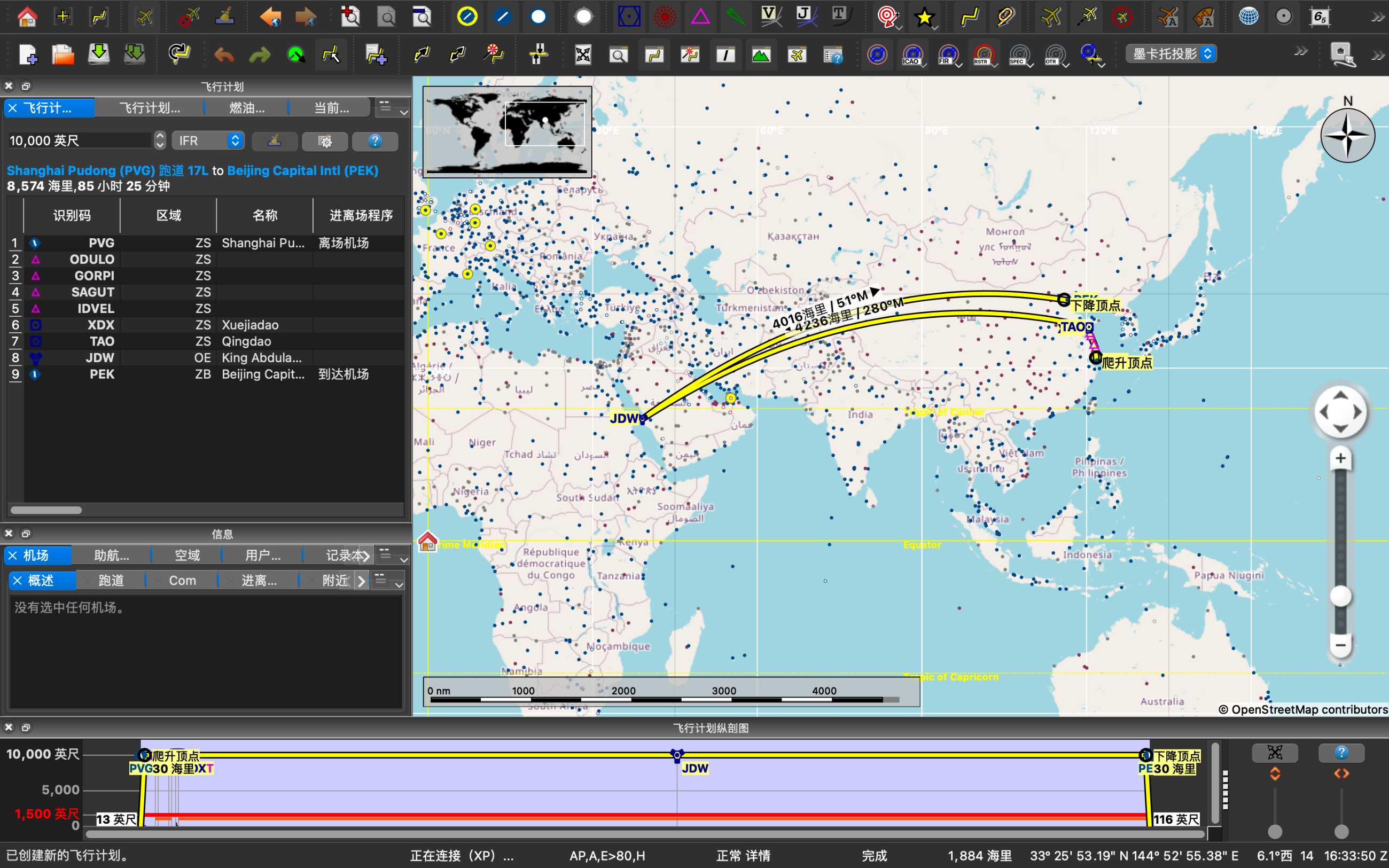Click the map zoom-in plus button
Image resolution: width=1389 pixels, height=868 pixels.
[1340, 458]
